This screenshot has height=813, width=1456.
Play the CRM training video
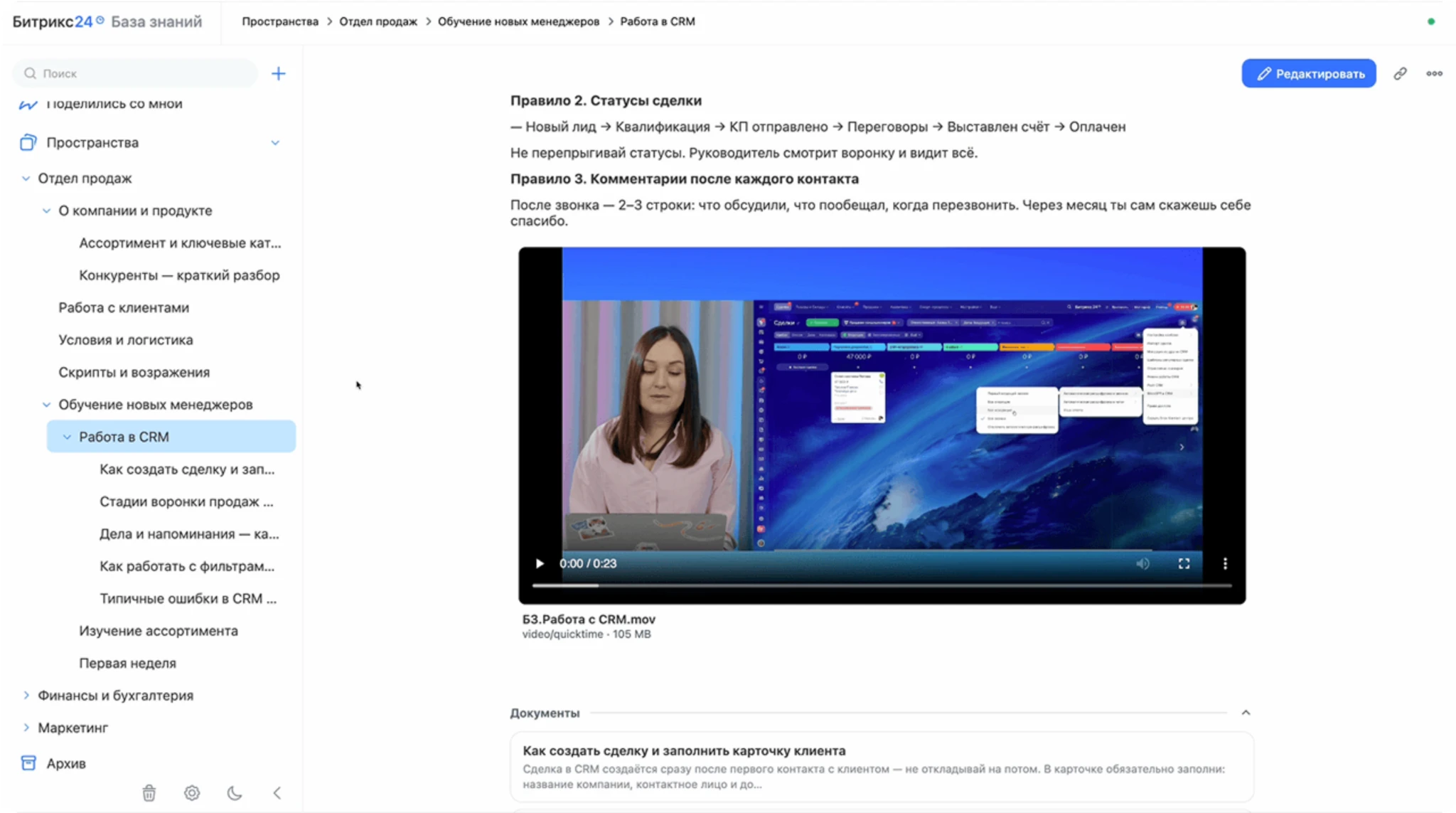tap(540, 563)
